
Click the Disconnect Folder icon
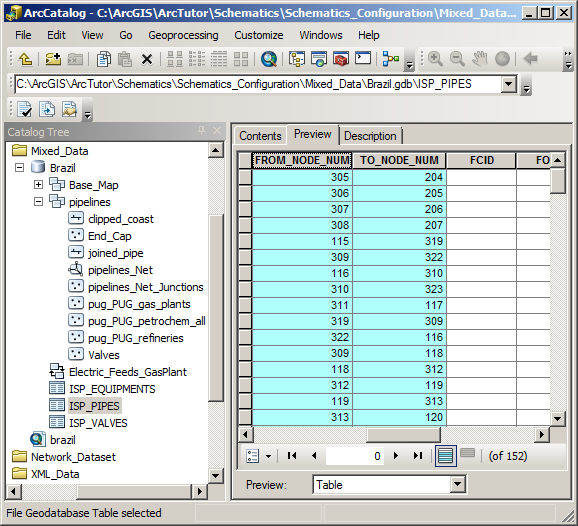coord(75,59)
